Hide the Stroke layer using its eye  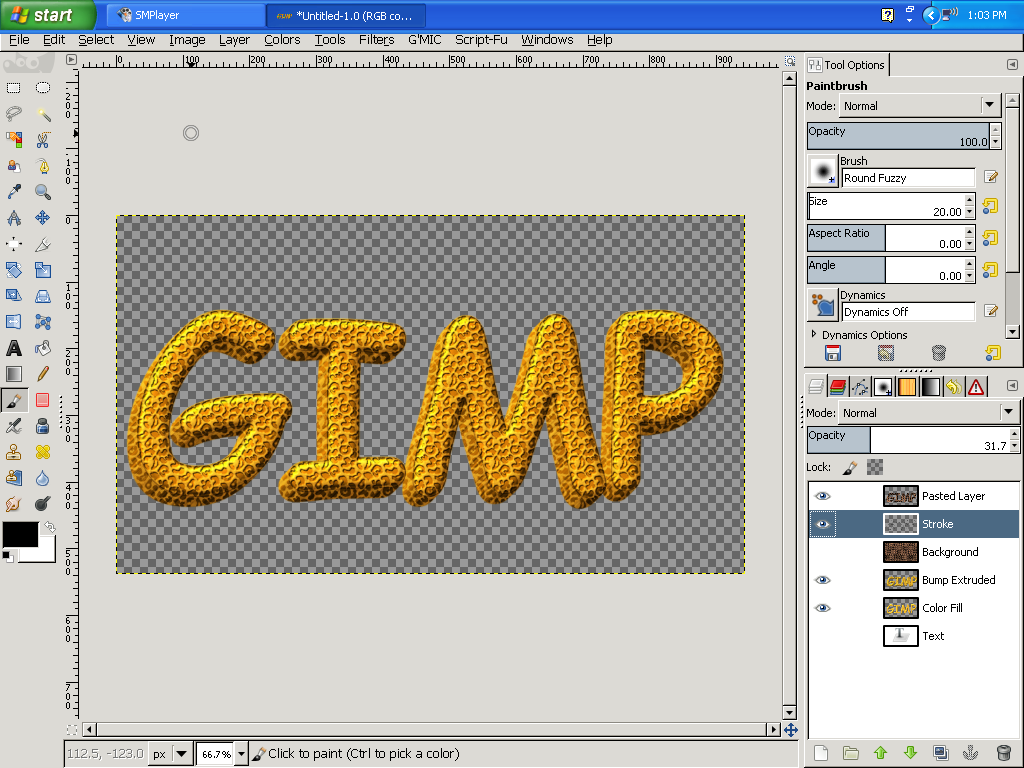(x=823, y=524)
